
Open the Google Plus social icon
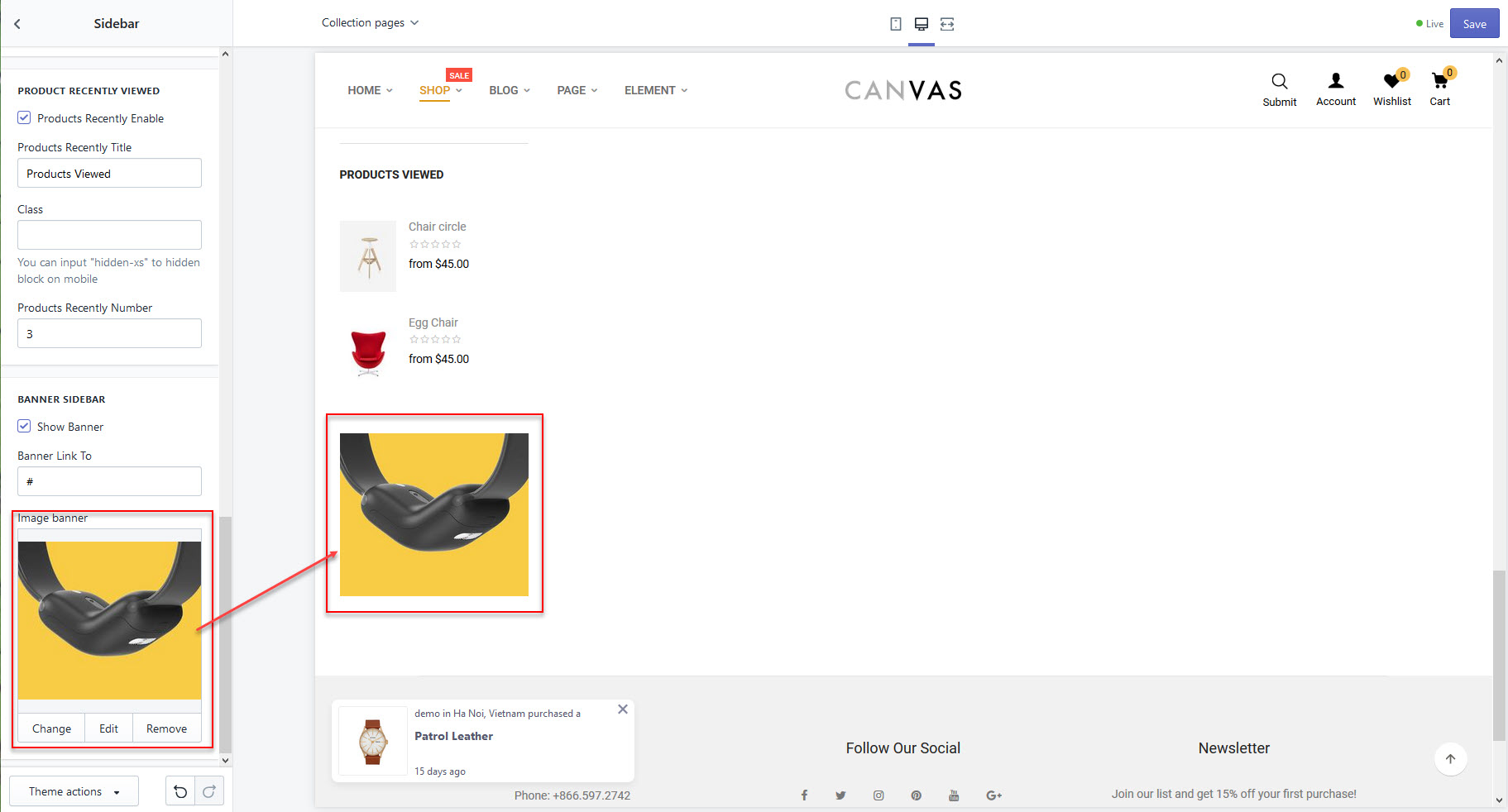pos(994,795)
